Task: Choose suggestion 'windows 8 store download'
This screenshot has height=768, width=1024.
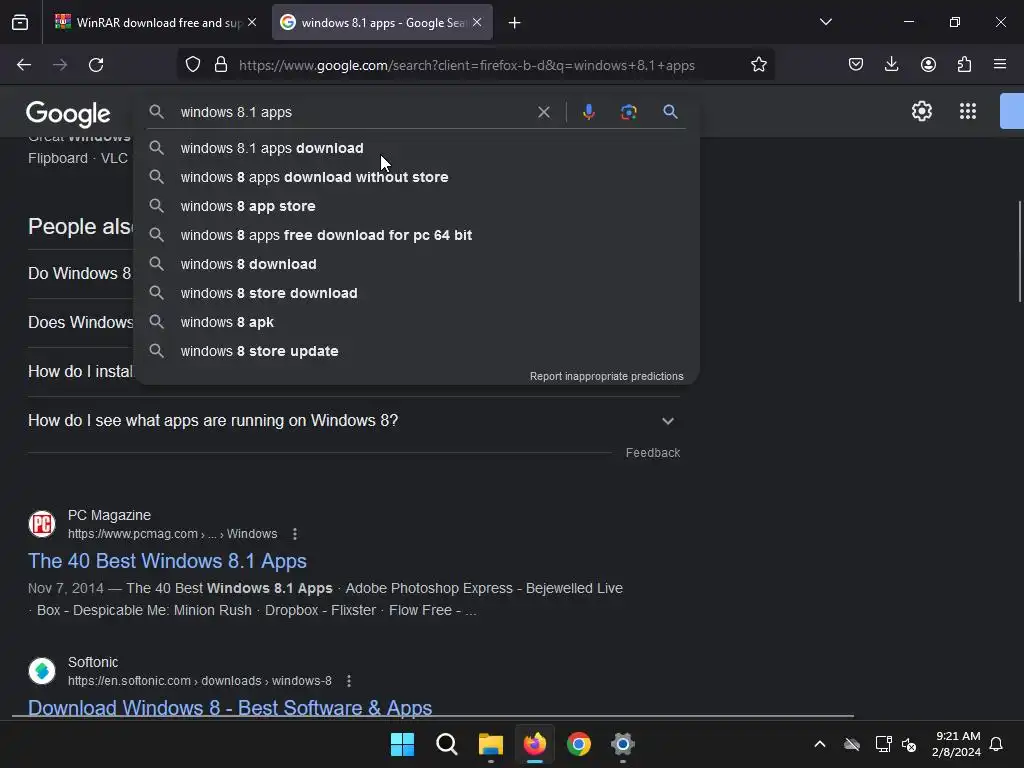Action: 416,293
